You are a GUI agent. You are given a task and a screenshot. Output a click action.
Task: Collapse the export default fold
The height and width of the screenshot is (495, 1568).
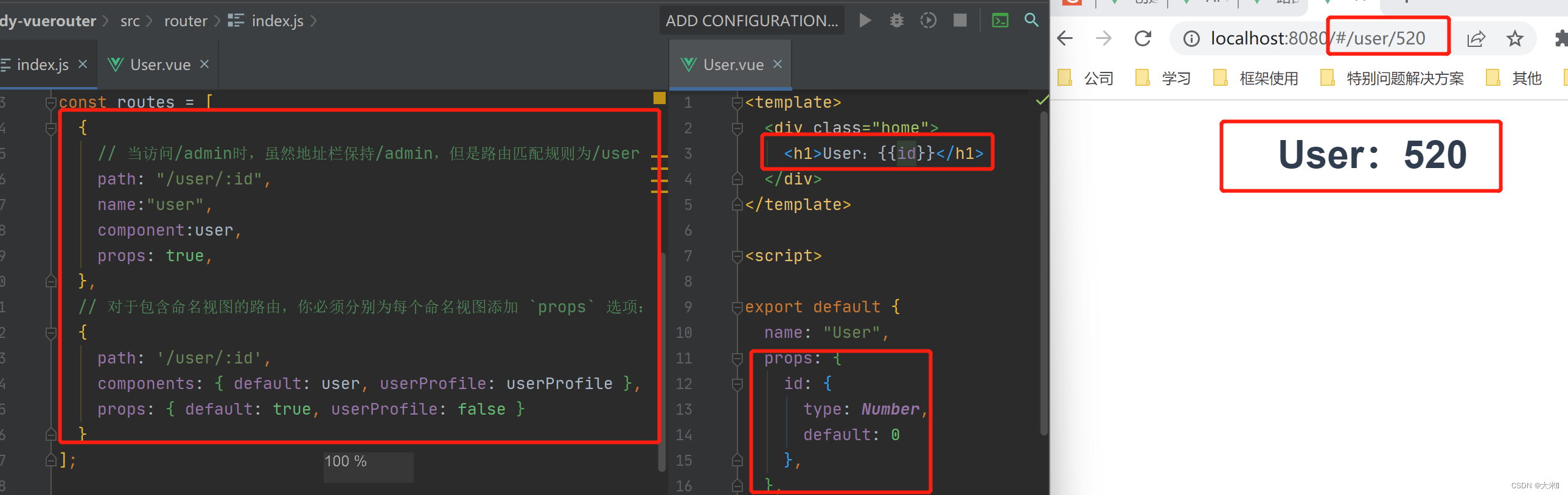coord(737,307)
